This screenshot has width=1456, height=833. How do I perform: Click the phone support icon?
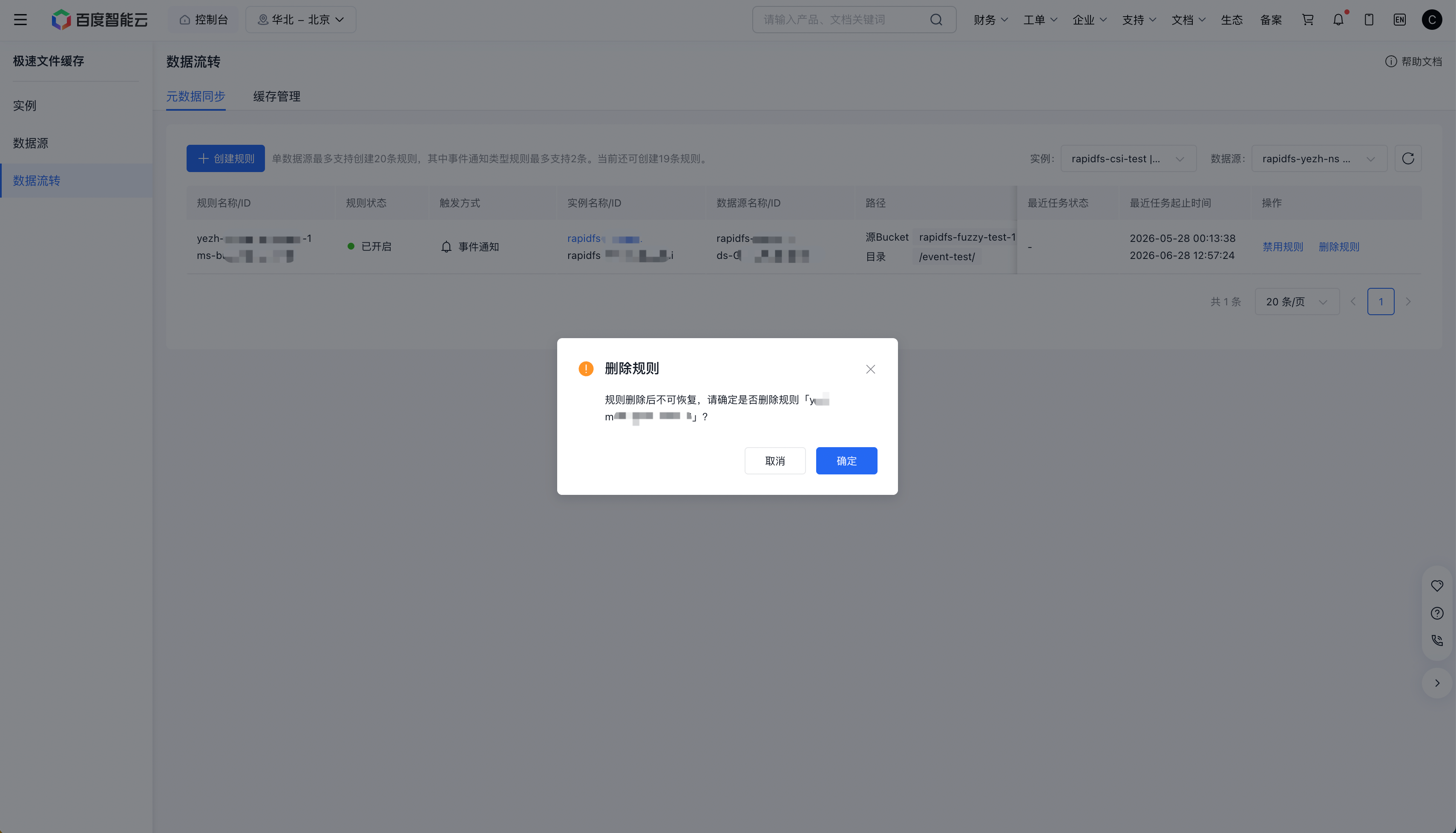[x=1437, y=640]
